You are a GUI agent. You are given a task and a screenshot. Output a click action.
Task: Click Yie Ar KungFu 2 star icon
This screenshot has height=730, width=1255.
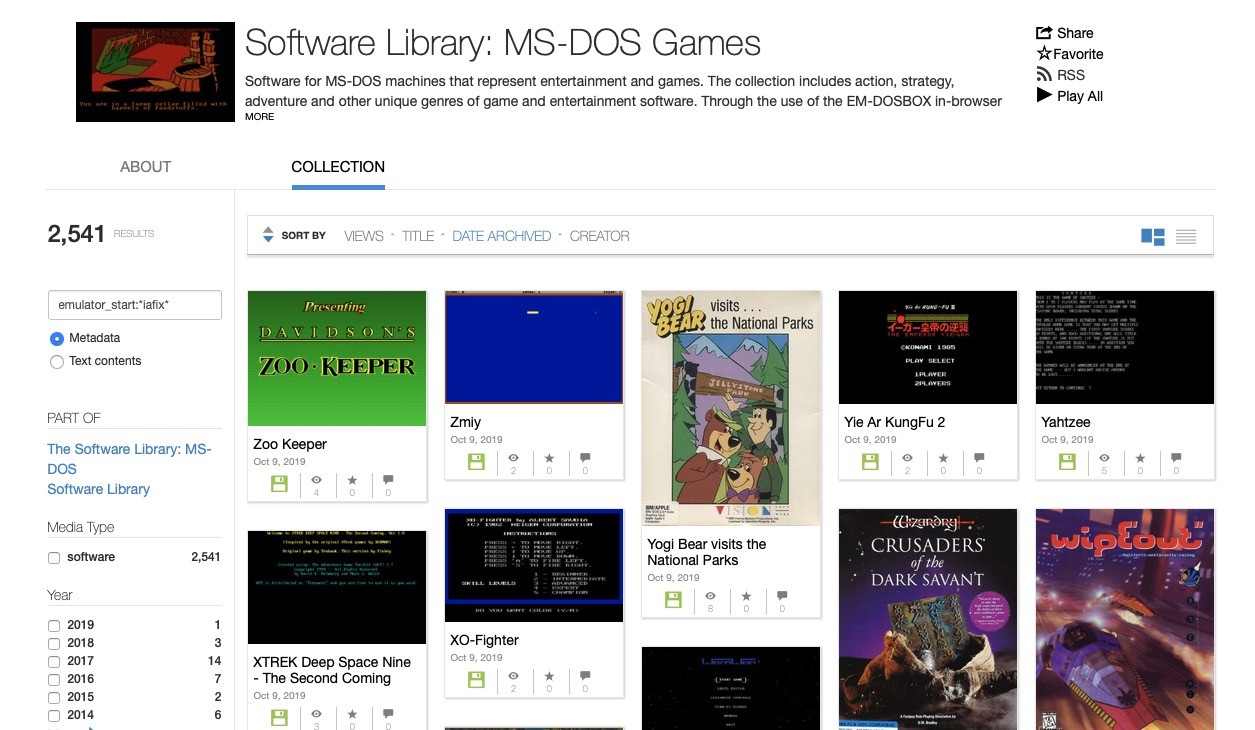pyautogui.click(x=943, y=458)
